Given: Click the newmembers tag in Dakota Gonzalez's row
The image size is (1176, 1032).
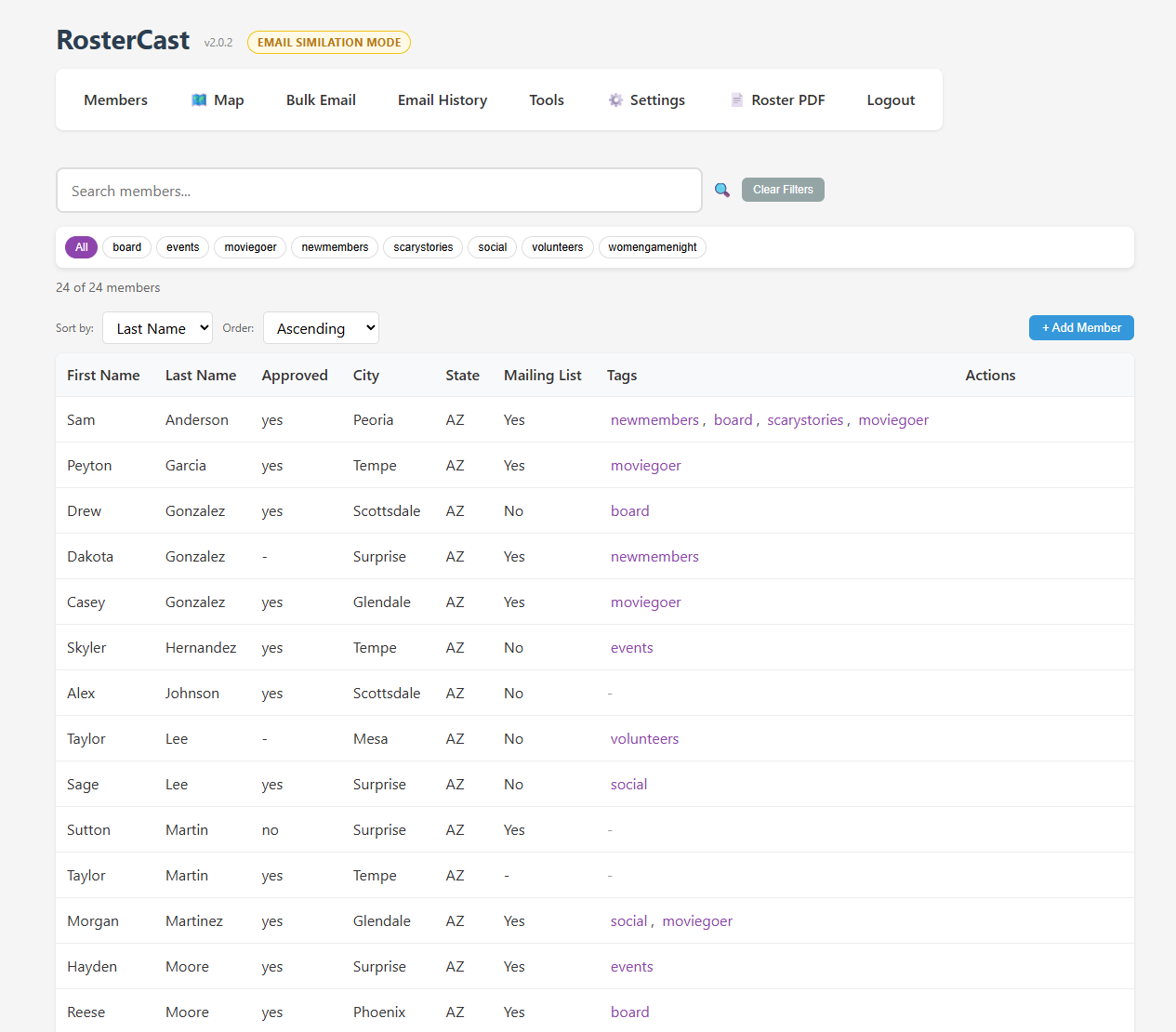Looking at the screenshot, I should click(654, 557).
